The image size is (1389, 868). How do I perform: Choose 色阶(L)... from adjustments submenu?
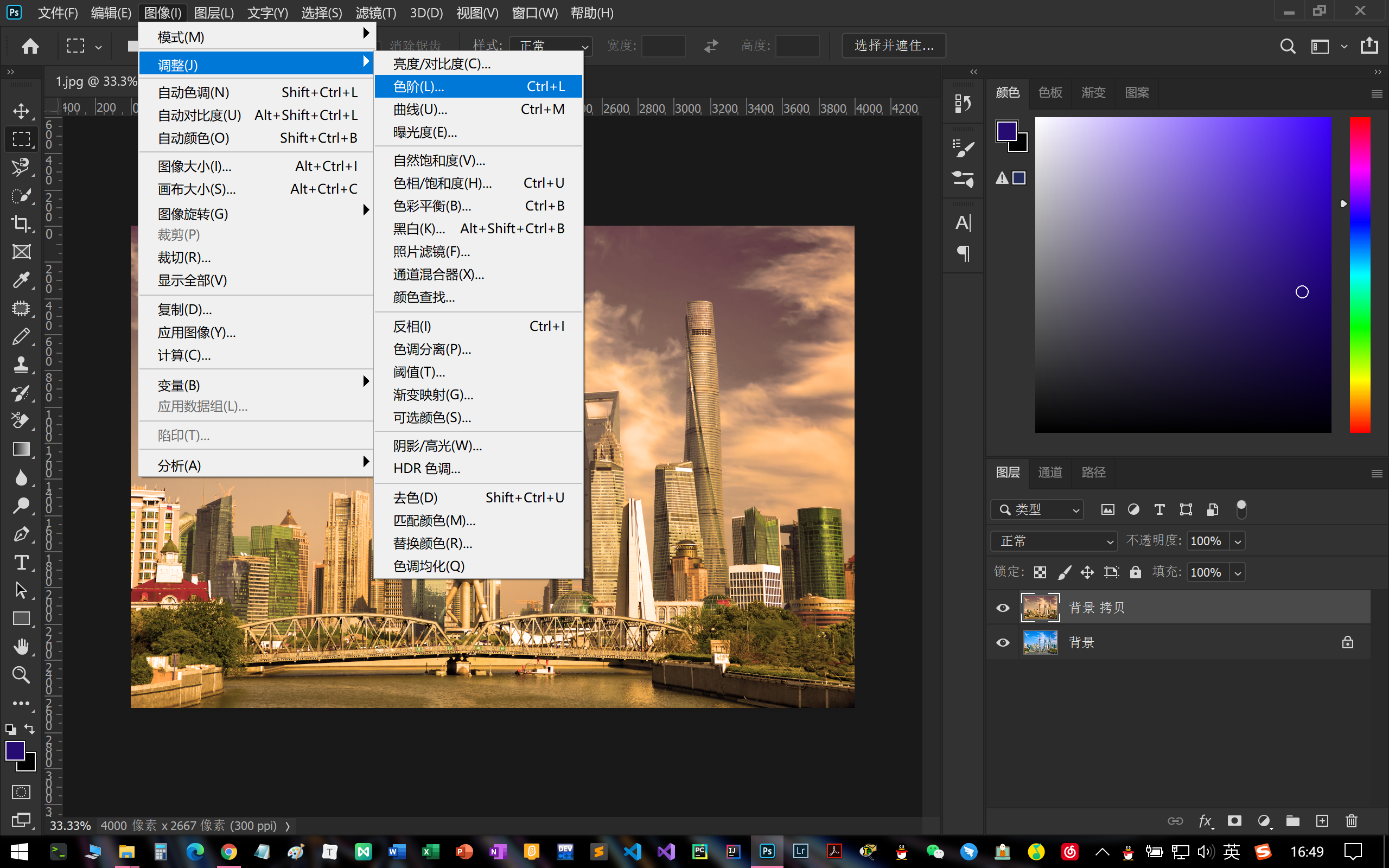coord(479,87)
